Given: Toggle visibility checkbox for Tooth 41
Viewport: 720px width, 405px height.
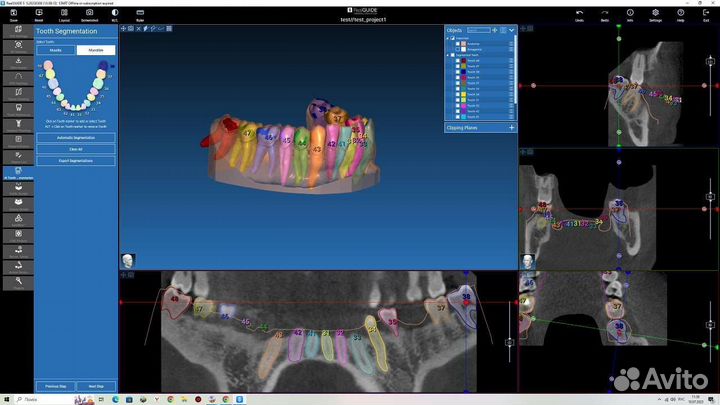Looking at the screenshot, I should click(457, 117).
